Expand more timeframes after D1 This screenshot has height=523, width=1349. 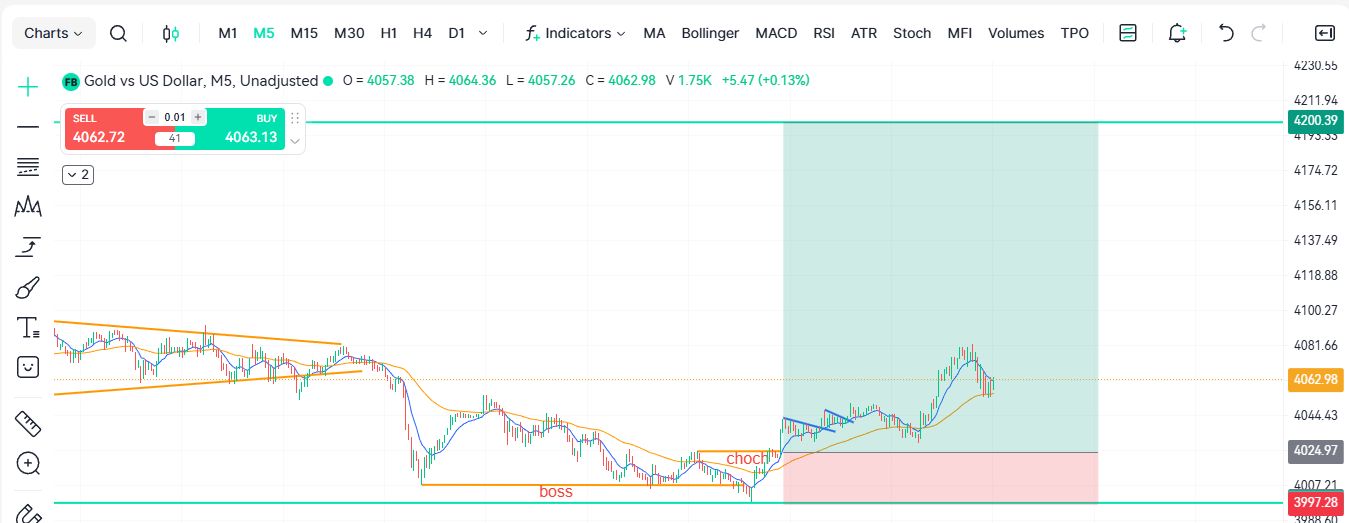(483, 33)
